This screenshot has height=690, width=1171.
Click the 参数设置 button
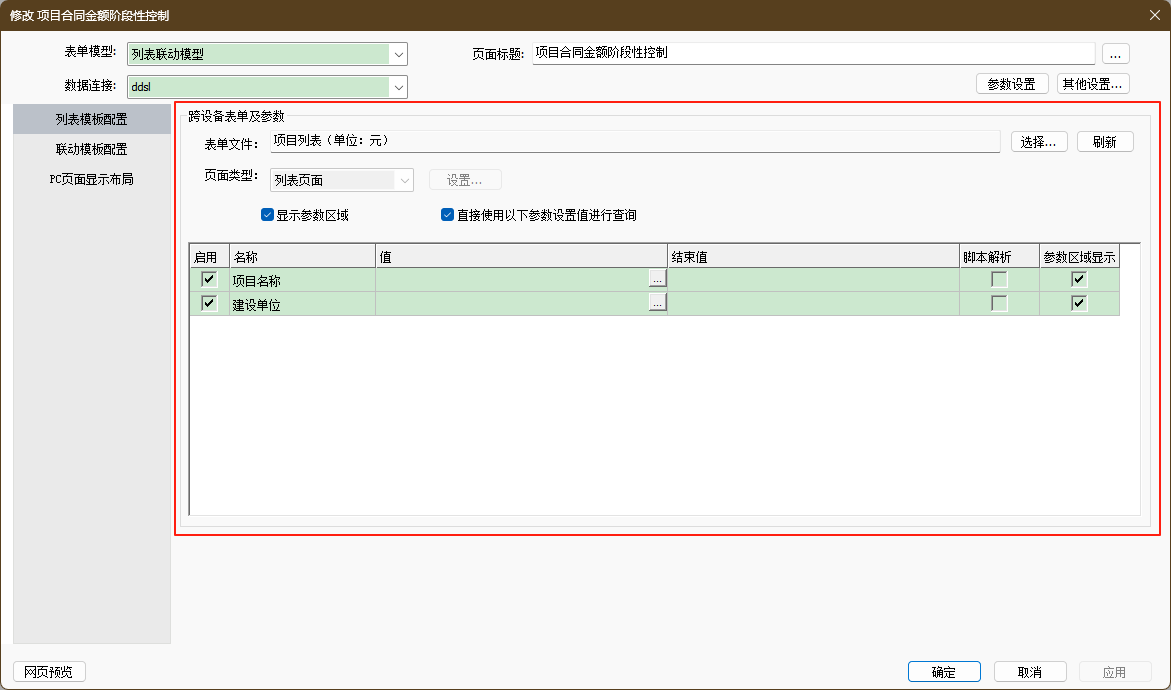tap(1011, 84)
